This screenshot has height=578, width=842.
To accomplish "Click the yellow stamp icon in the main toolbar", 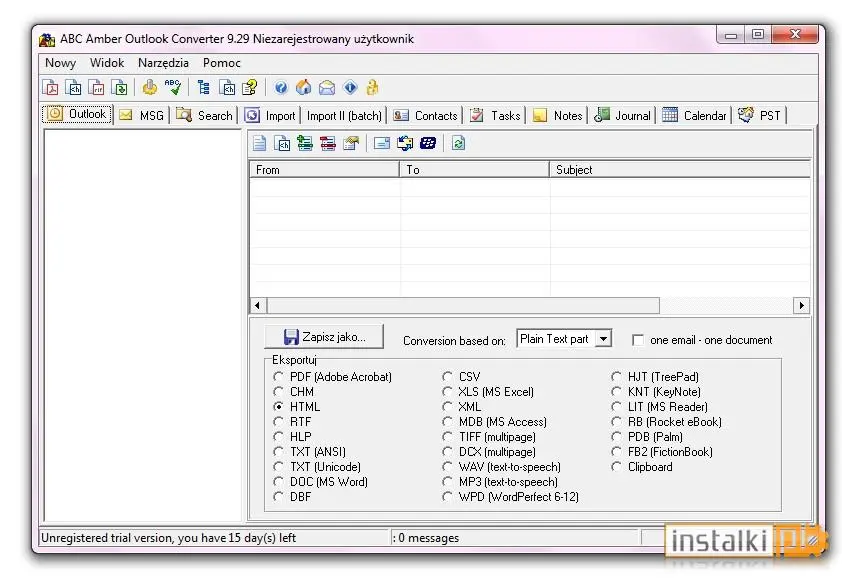I will pos(150,87).
